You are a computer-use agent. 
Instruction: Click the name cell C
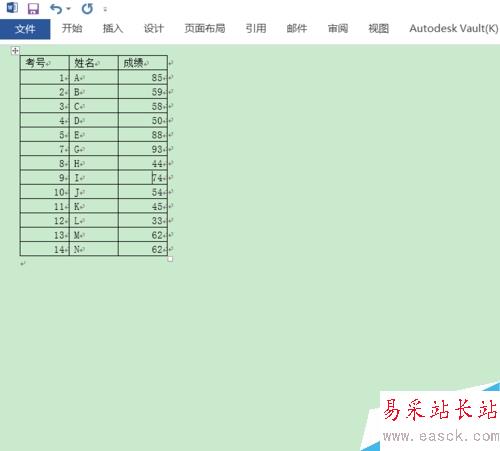(94, 106)
